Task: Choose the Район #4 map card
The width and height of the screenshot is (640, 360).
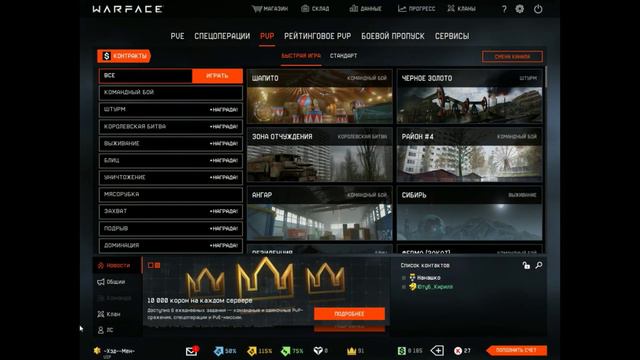Action: click(470, 155)
